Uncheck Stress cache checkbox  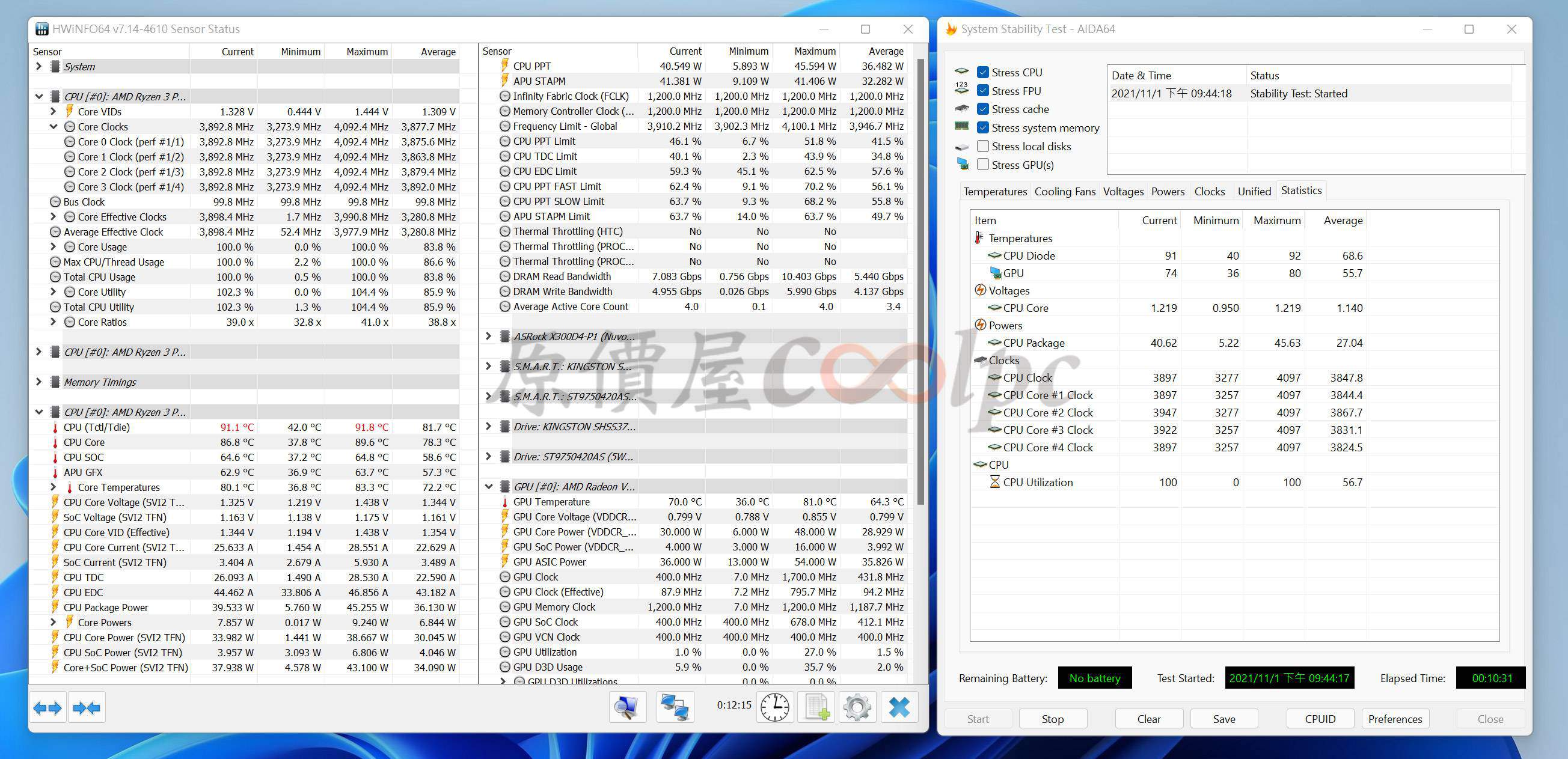click(982, 109)
